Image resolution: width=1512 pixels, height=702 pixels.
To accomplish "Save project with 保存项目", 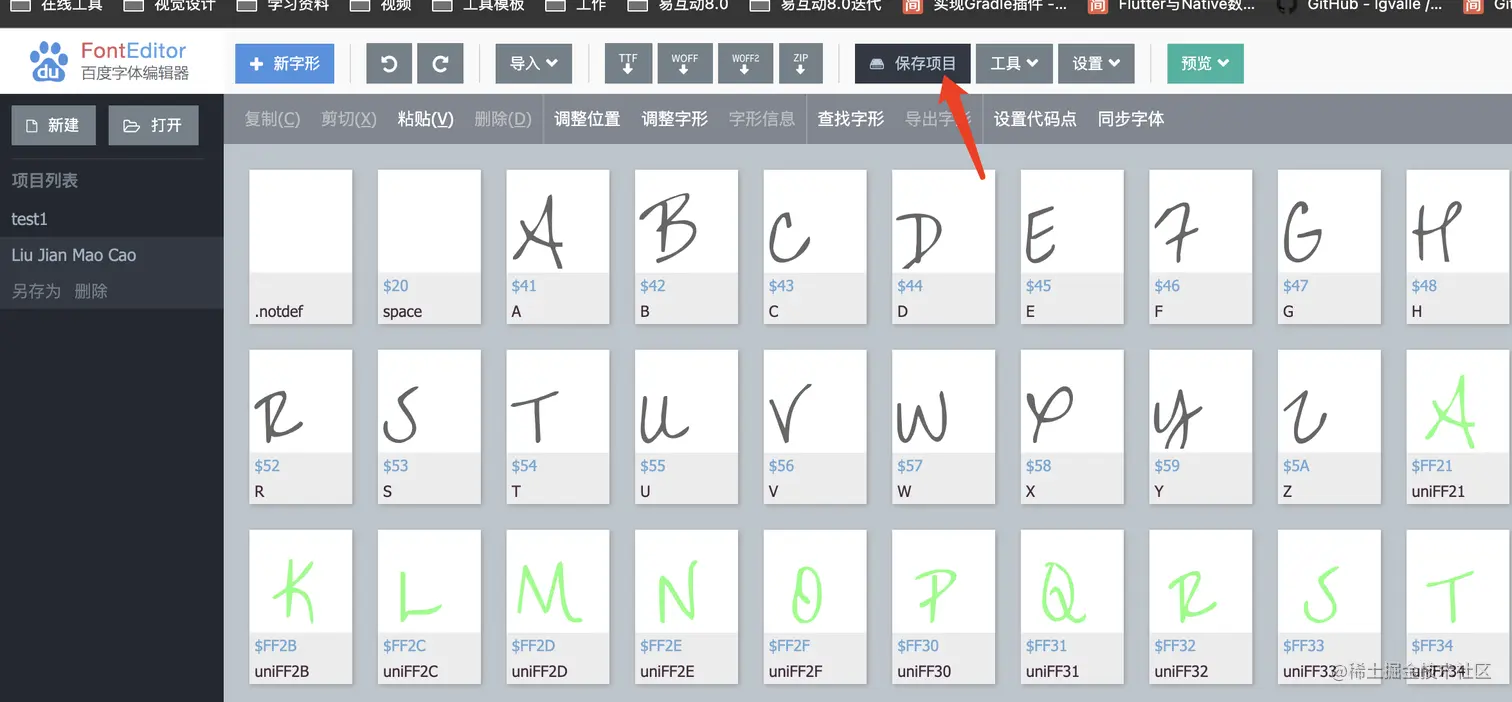I will click(x=913, y=63).
